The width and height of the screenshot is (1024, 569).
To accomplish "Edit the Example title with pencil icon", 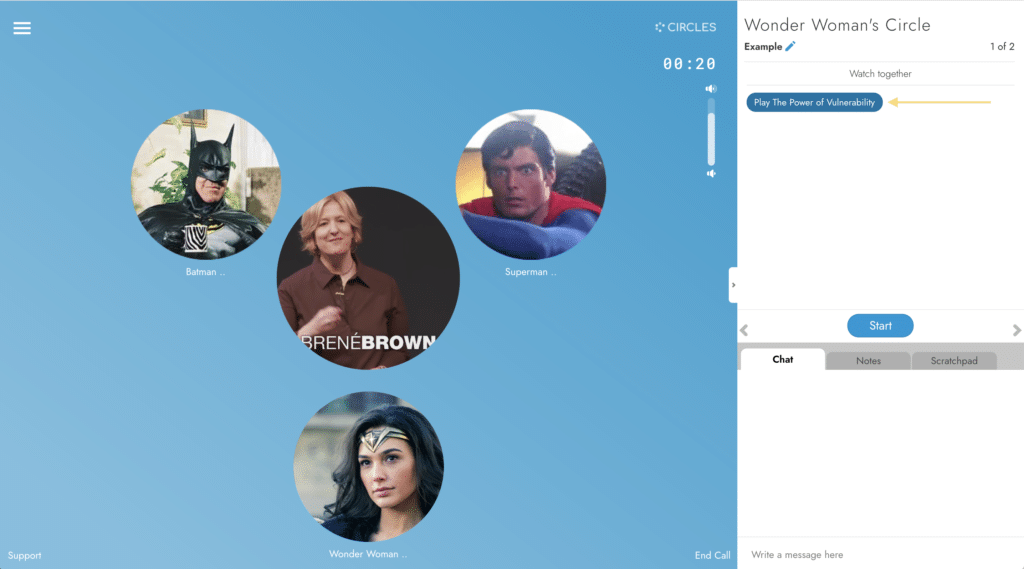I will coord(790,46).
